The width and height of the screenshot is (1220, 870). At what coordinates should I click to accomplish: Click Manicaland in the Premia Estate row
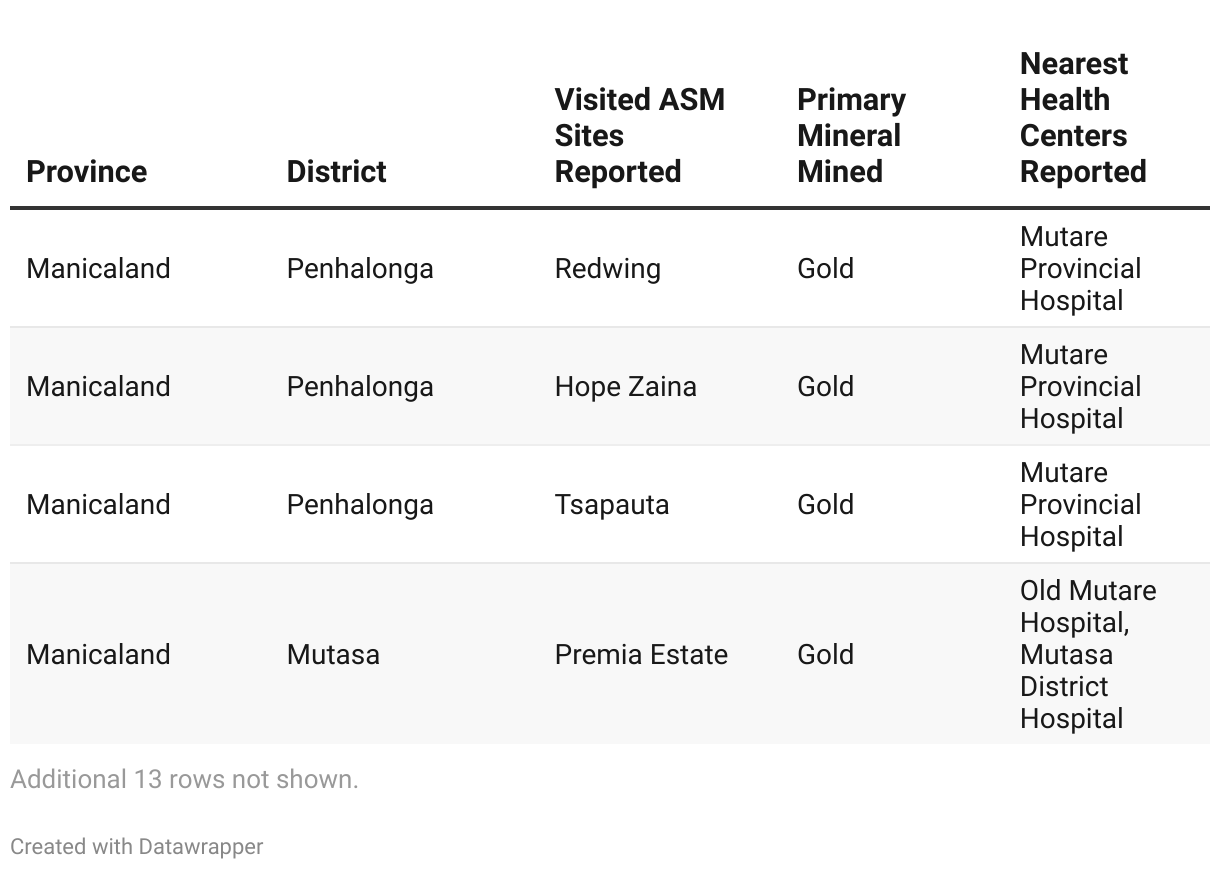[x=98, y=654]
